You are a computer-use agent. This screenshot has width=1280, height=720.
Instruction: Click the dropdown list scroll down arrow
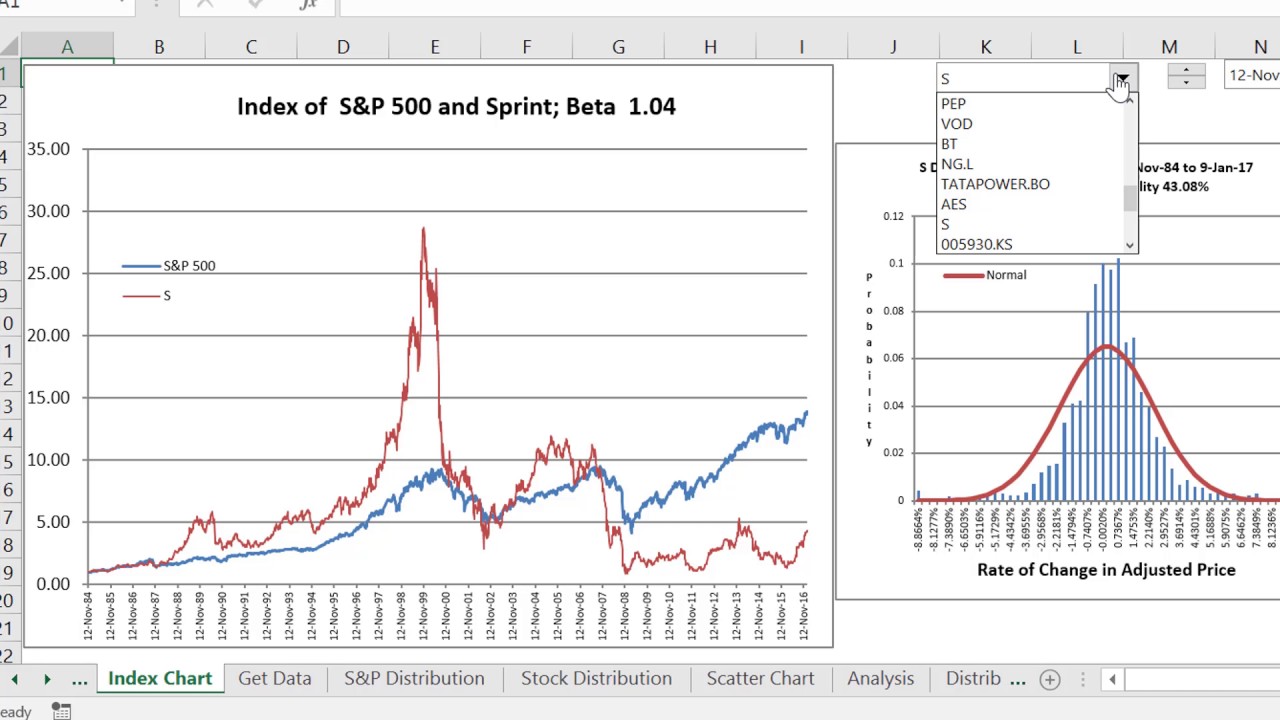coord(1130,245)
